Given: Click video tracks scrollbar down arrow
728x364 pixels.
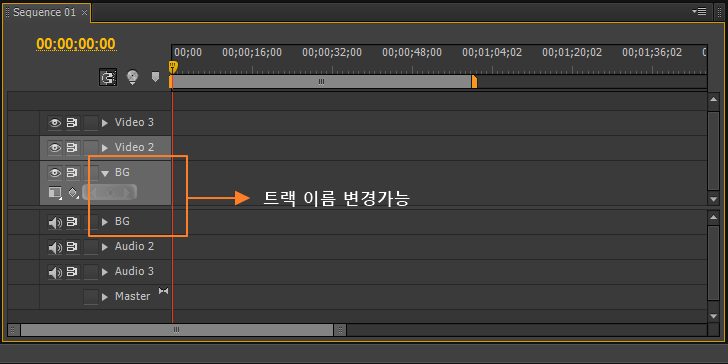Looking at the screenshot, I should tap(714, 199).
